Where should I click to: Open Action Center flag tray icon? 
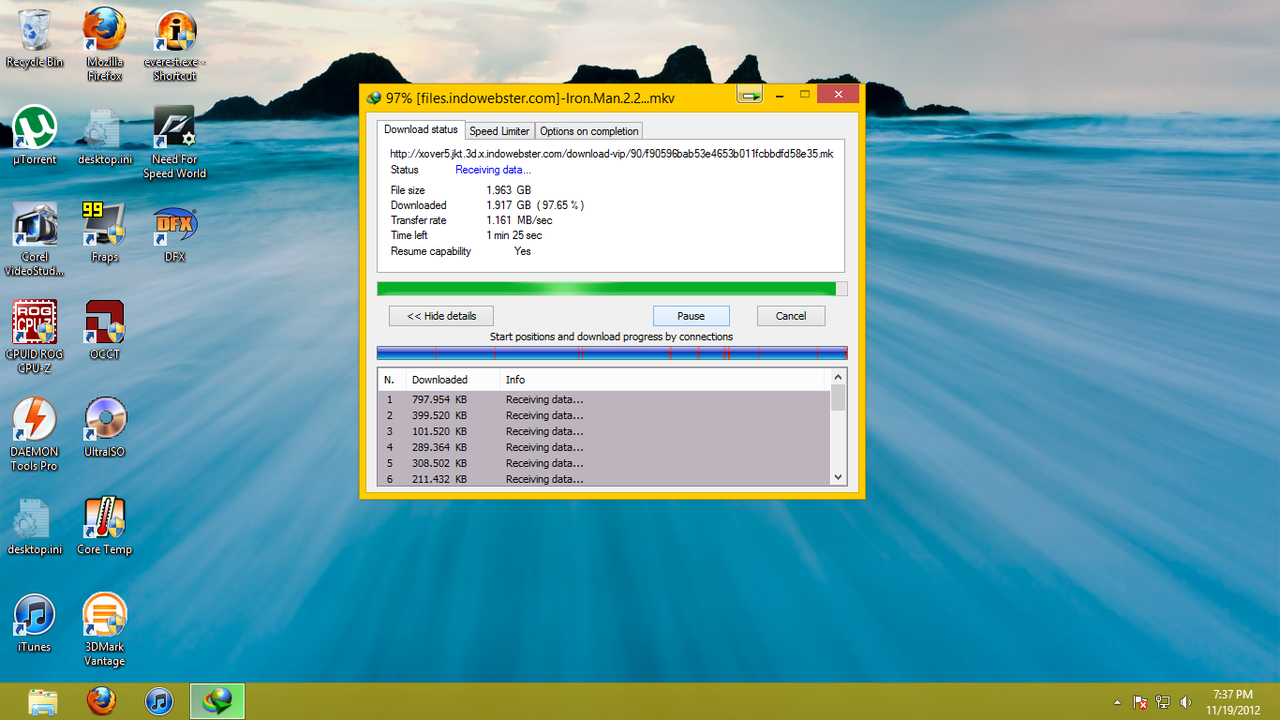[x=1139, y=702]
